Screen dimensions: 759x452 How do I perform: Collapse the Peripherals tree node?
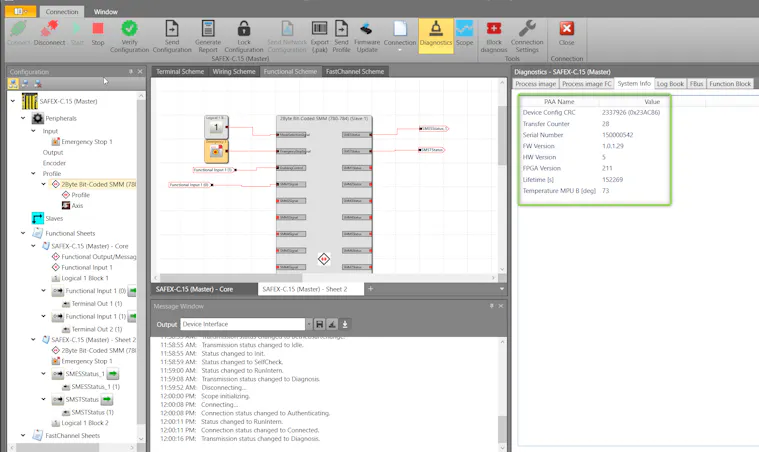[x=25, y=118]
